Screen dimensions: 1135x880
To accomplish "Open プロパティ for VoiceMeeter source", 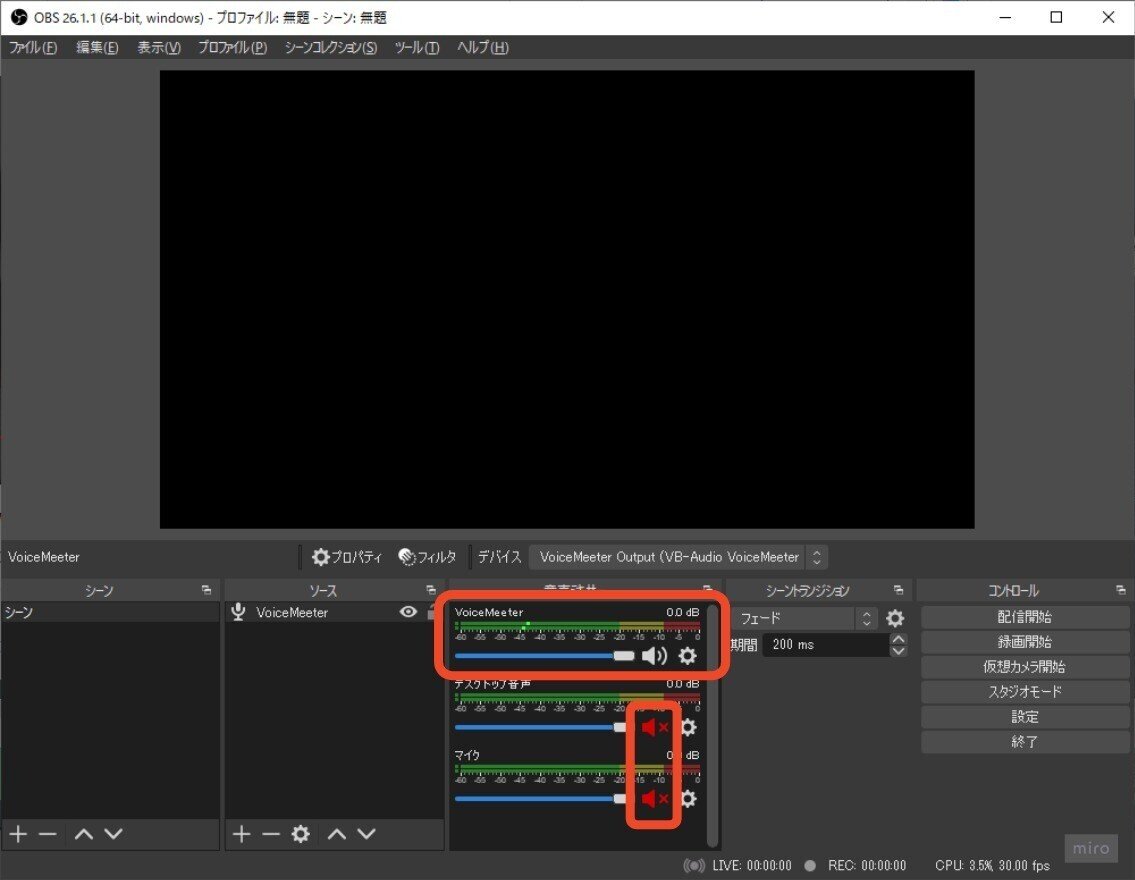I will 346,557.
